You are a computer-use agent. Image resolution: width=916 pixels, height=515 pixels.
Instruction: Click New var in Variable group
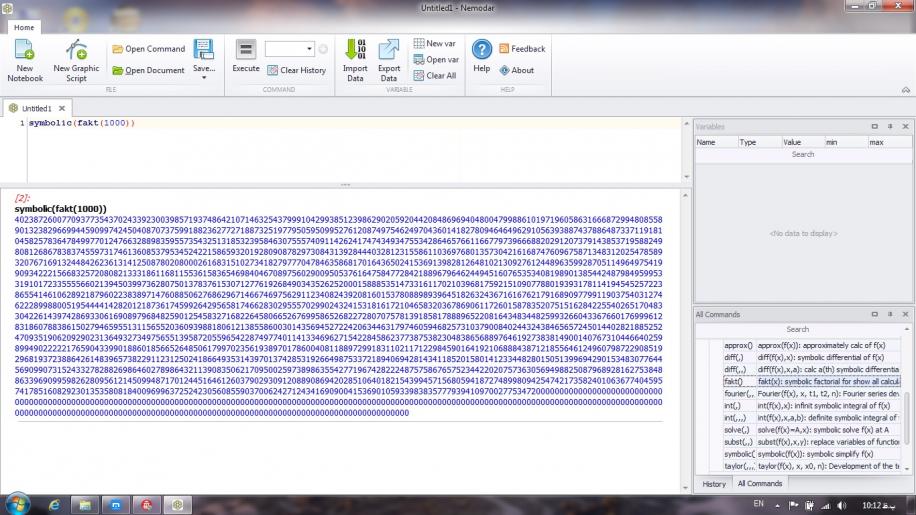(434, 44)
